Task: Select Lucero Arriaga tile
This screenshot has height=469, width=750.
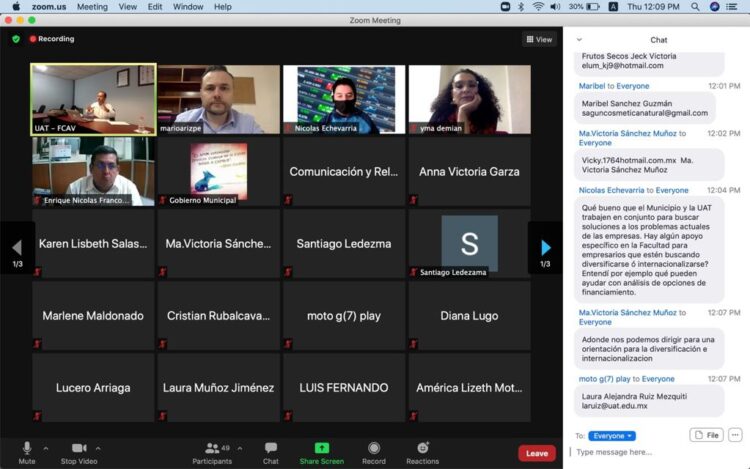Action: [93, 388]
